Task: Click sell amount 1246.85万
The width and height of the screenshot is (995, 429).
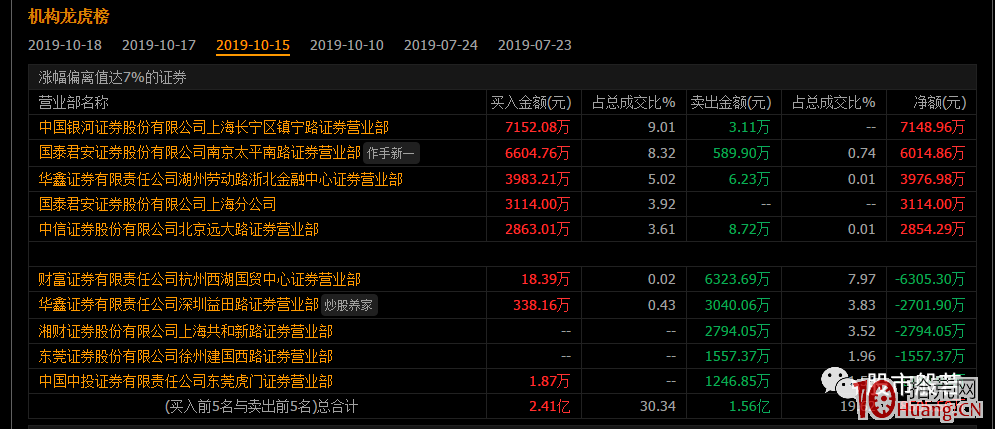Action: pyautogui.click(x=738, y=381)
